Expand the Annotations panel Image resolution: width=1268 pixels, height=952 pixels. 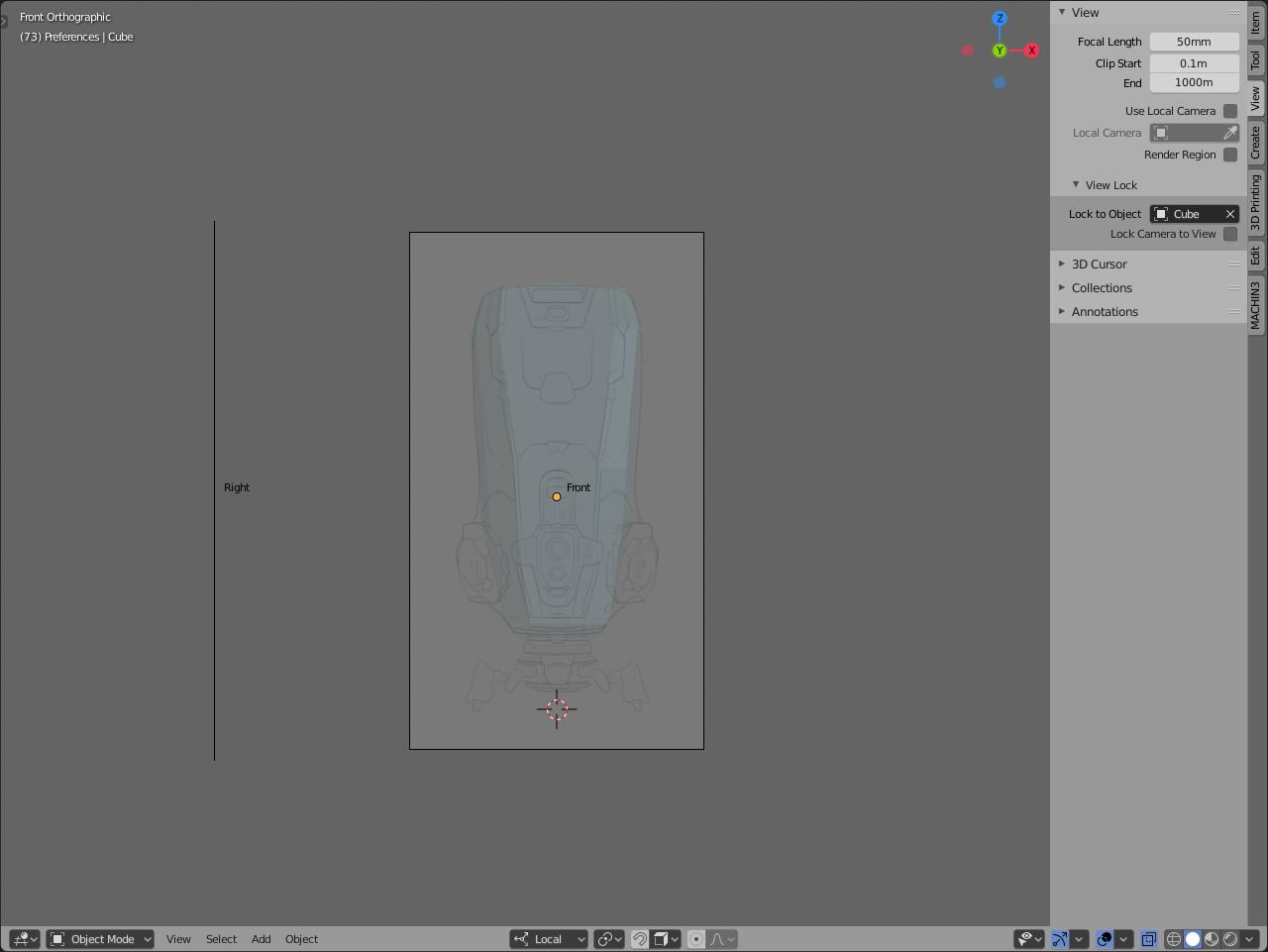[x=1062, y=311]
